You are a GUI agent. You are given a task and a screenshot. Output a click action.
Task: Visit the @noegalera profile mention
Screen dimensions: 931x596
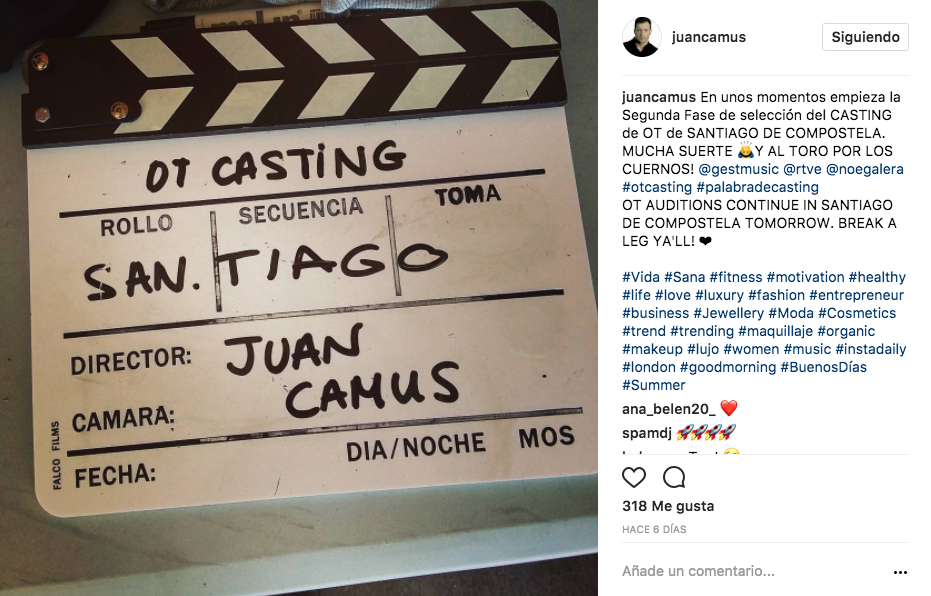864,169
